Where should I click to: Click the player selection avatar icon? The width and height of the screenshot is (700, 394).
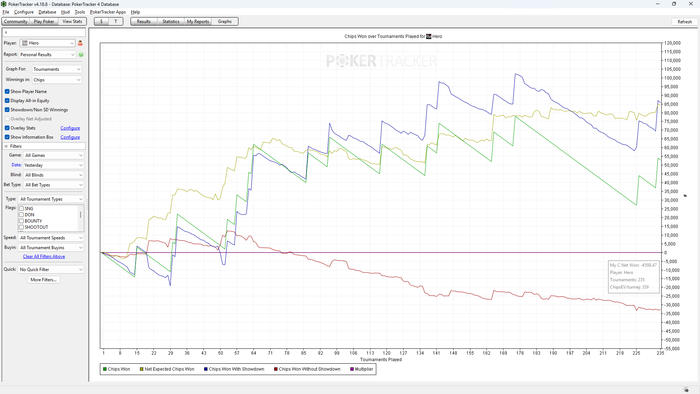pos(80,43)
